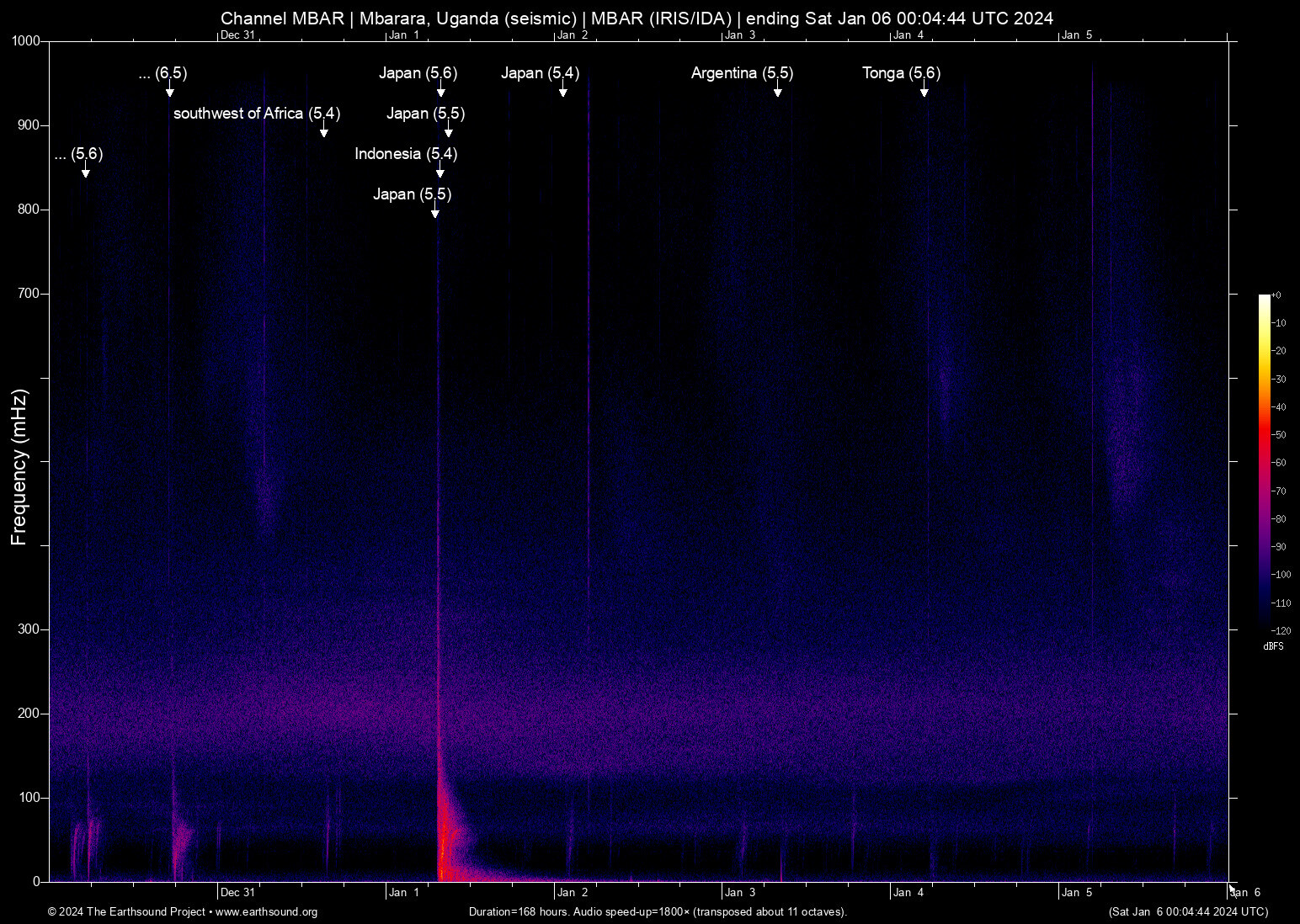This screenshot has height=924, width=1300.
Task: Select the Tonga (5.6) event label
Action: [x=901, y=73]
